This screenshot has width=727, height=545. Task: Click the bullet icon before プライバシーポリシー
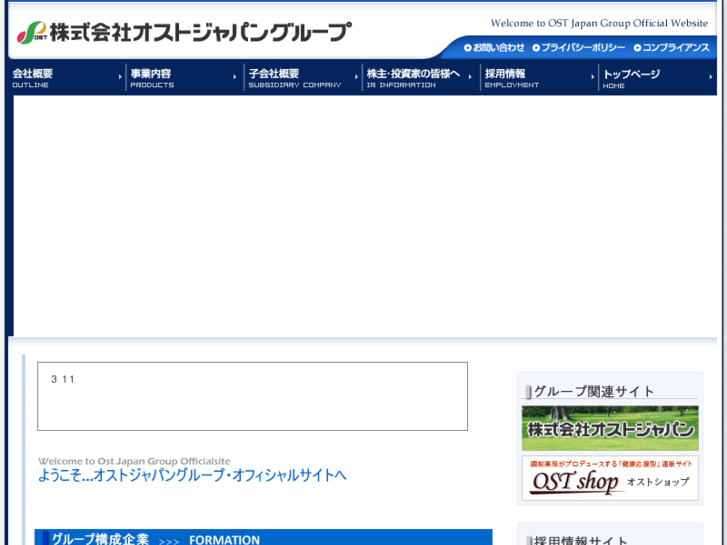click(x=536, y=48)
